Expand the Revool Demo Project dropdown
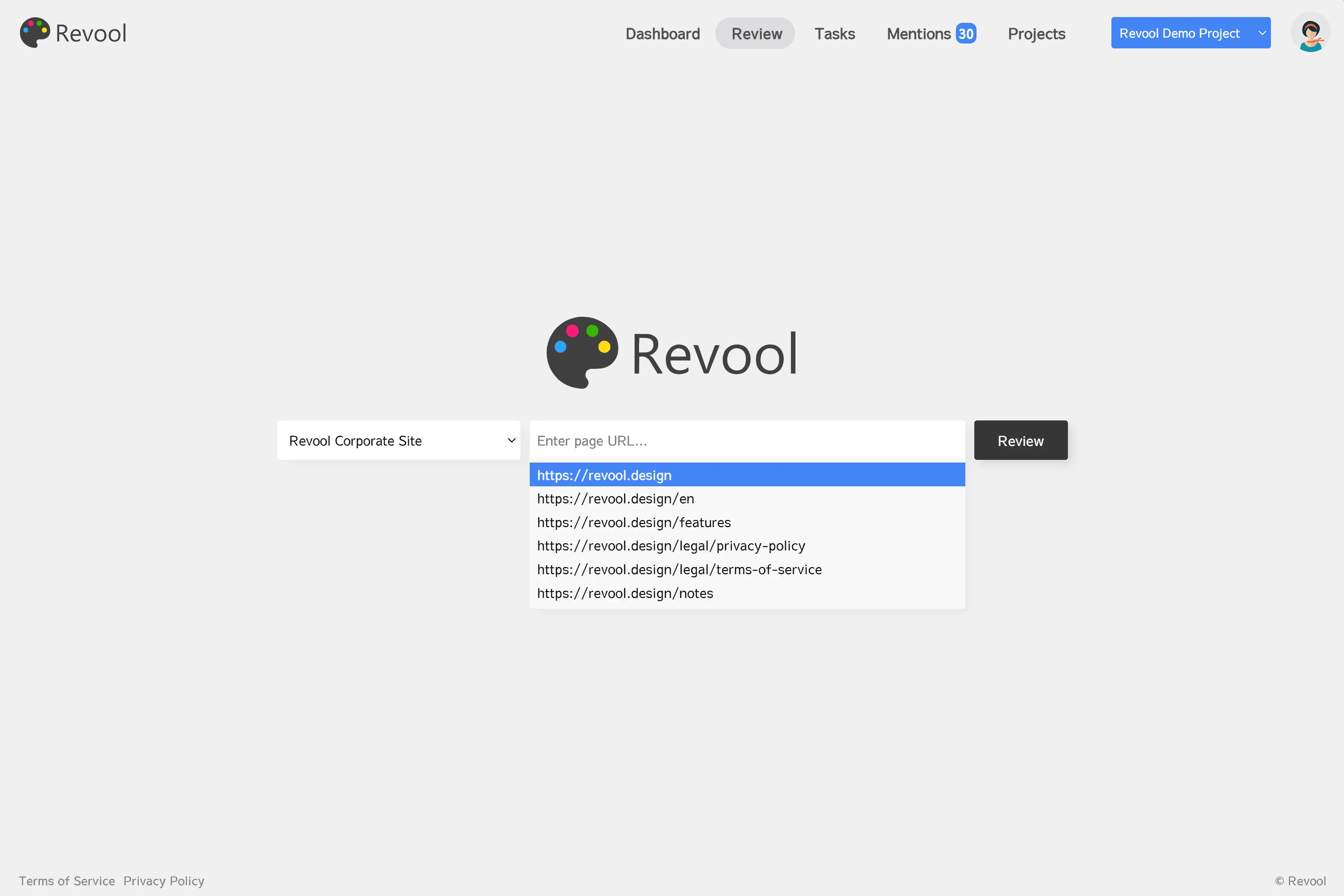This screenshot has width=1344, height=896. [x=1190, y=33]
